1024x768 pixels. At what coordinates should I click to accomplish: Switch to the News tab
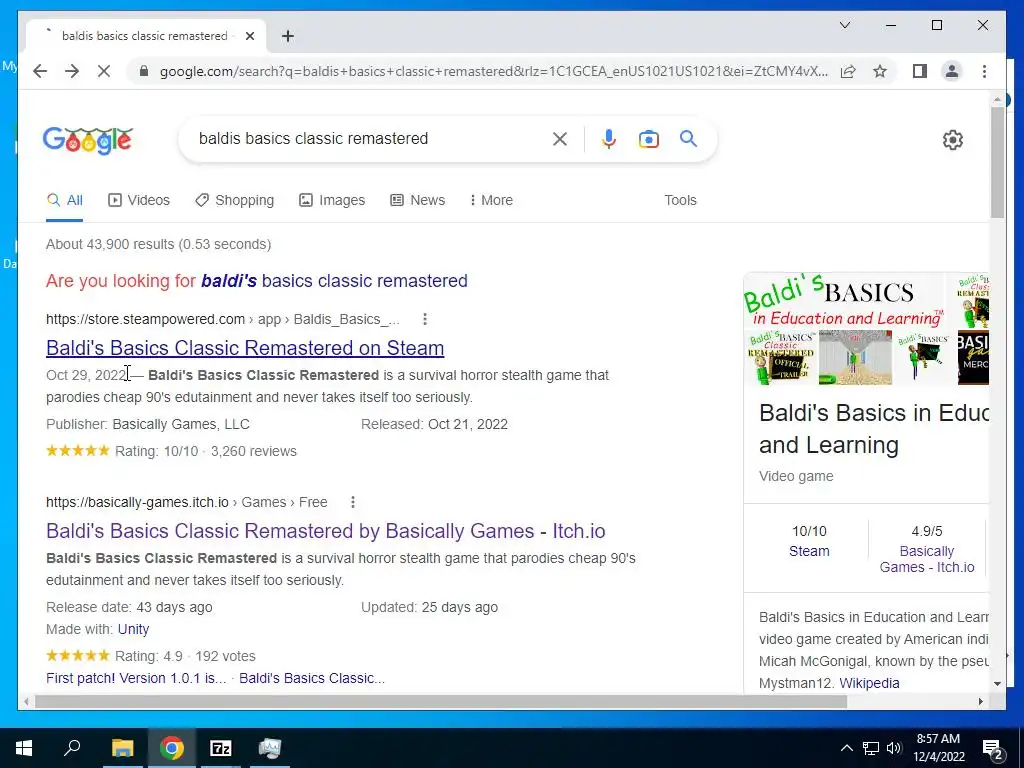417,200
